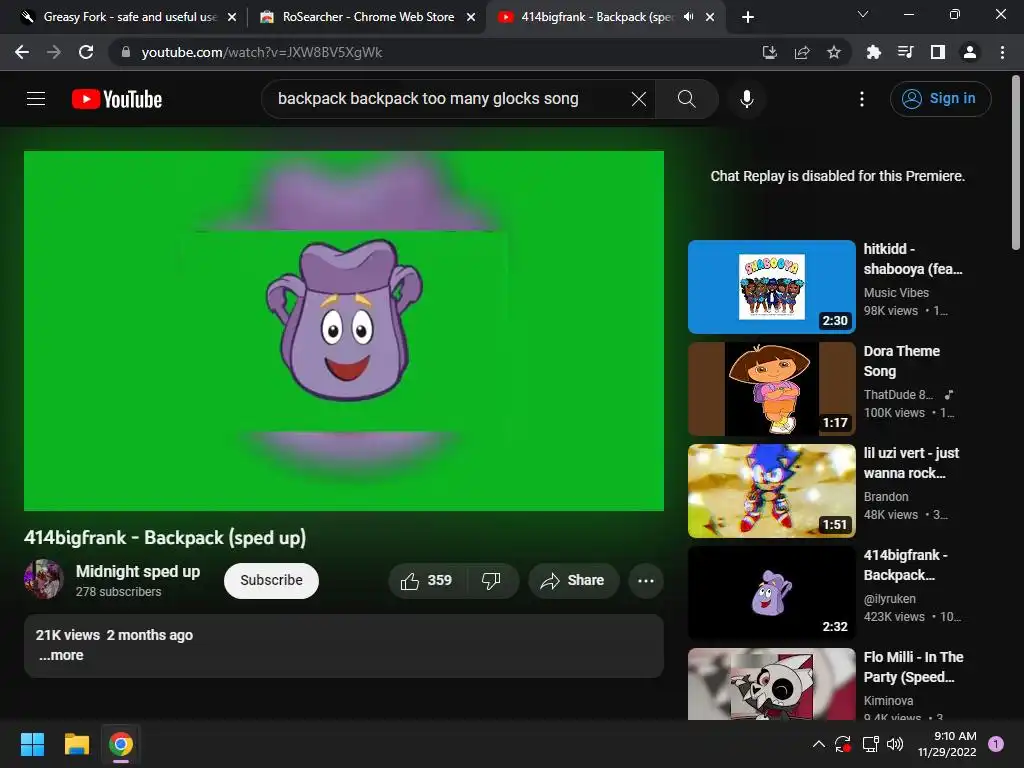Open the clock and date panel
Screen dimensions: 1024x768
click(x=947, y=744)
